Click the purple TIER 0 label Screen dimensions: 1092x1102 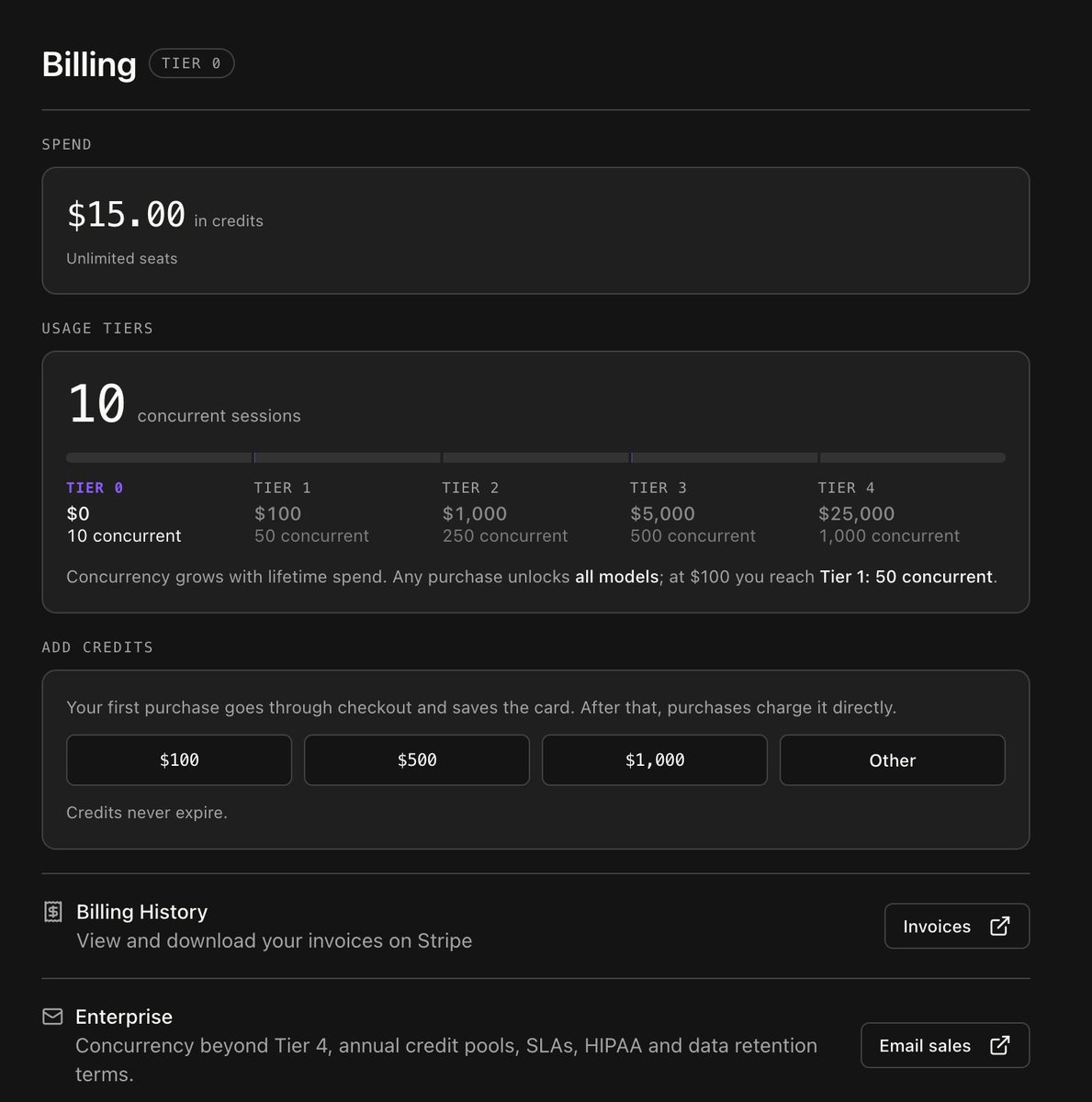pos(95,488)
